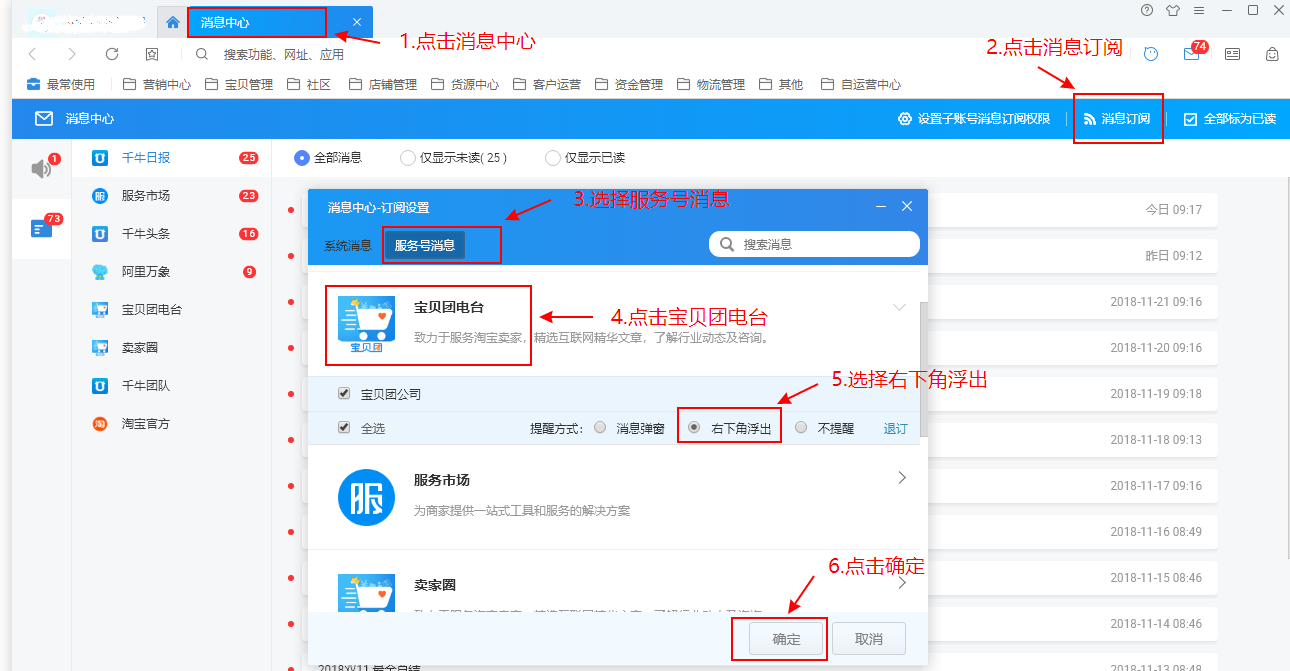Viewport: 1290px width, 671px height.
Task: Click the 退订 unsubscribe link
Action: (x=895, y=428)
